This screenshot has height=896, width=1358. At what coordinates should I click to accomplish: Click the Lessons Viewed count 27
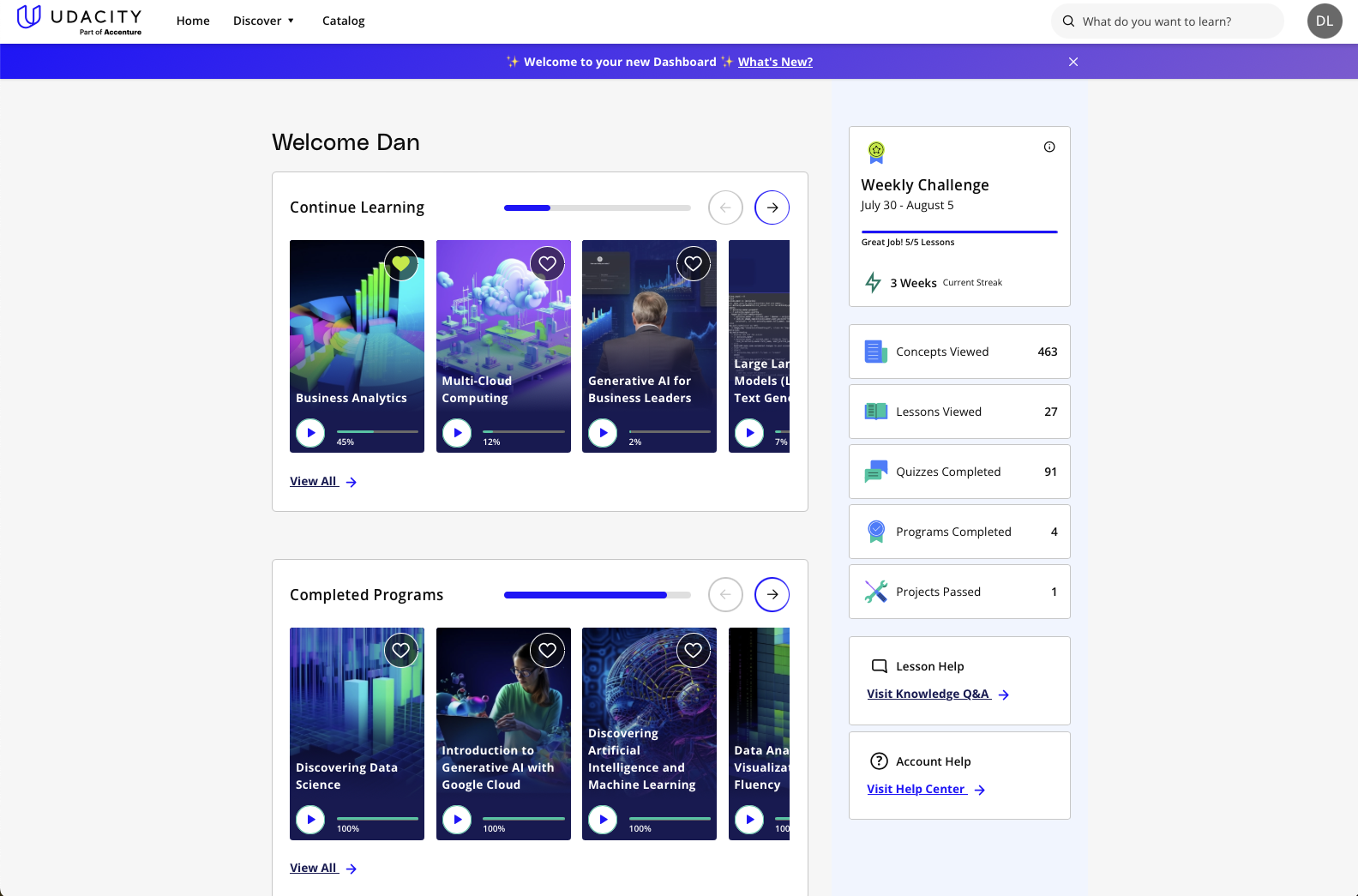(x=1051, y=412)
